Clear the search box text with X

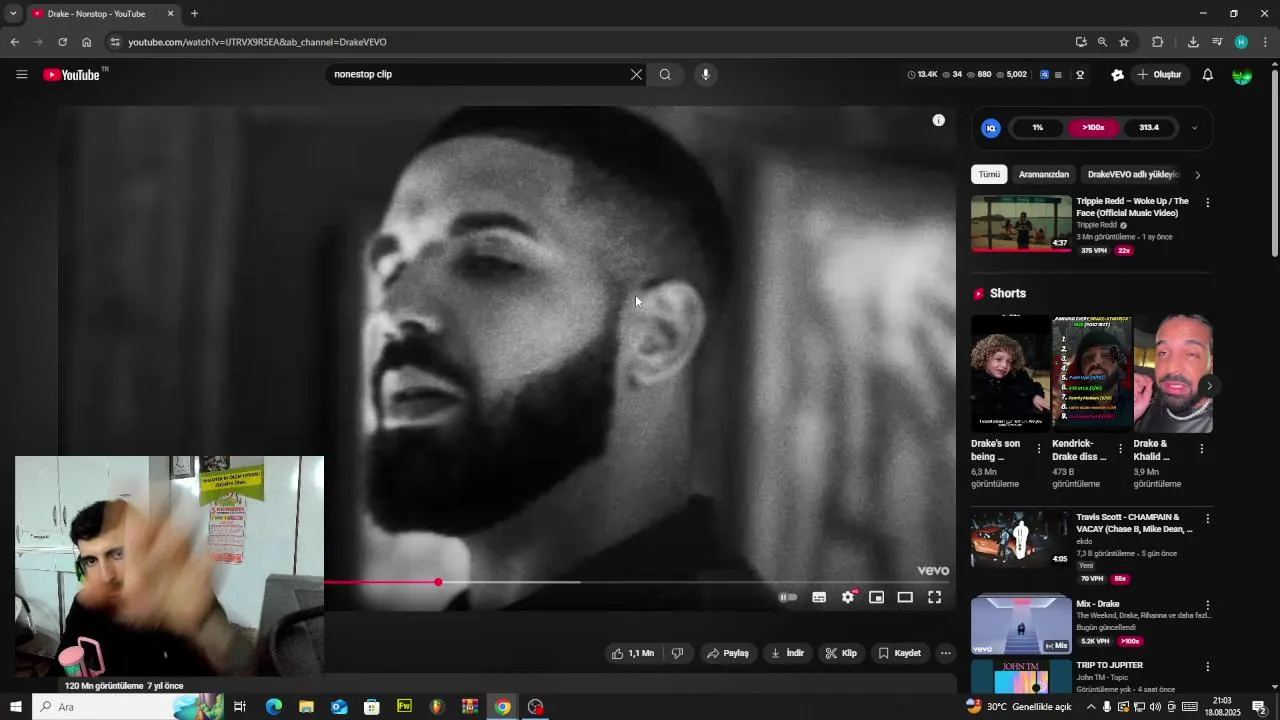[x=636, y=74]
